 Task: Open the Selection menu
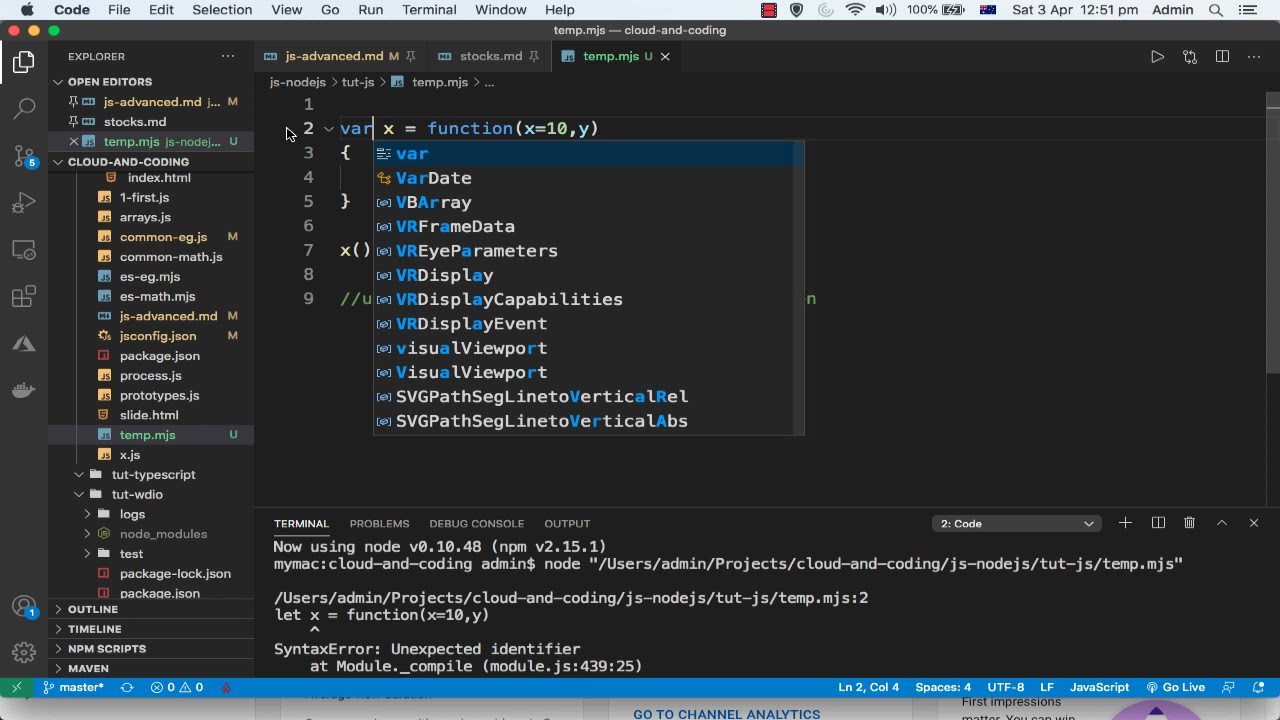coord(222,10)
